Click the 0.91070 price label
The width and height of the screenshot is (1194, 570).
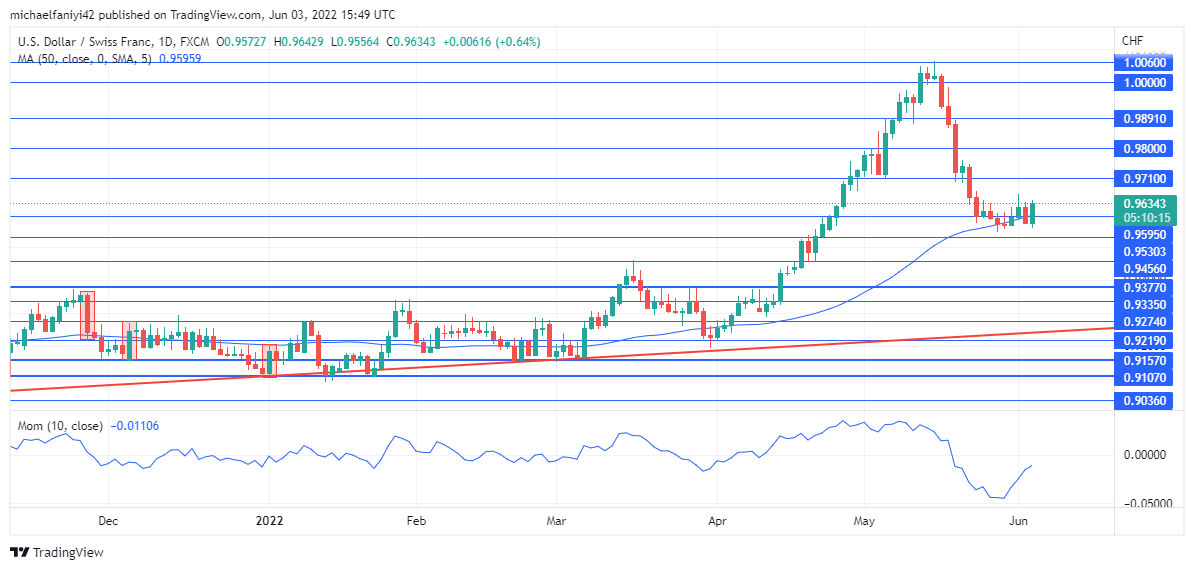[1146, 376]
